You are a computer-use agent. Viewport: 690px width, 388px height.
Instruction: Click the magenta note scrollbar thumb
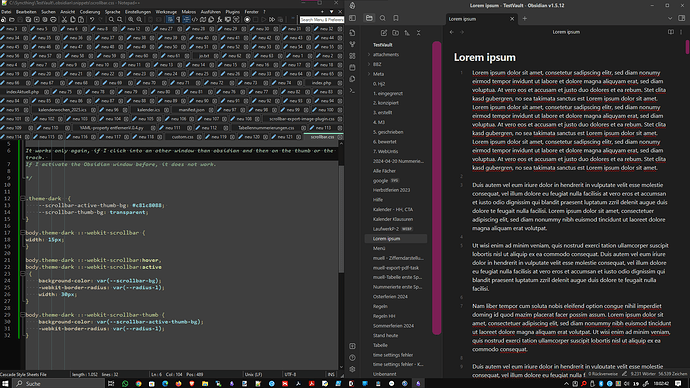[x=687, y=46]
